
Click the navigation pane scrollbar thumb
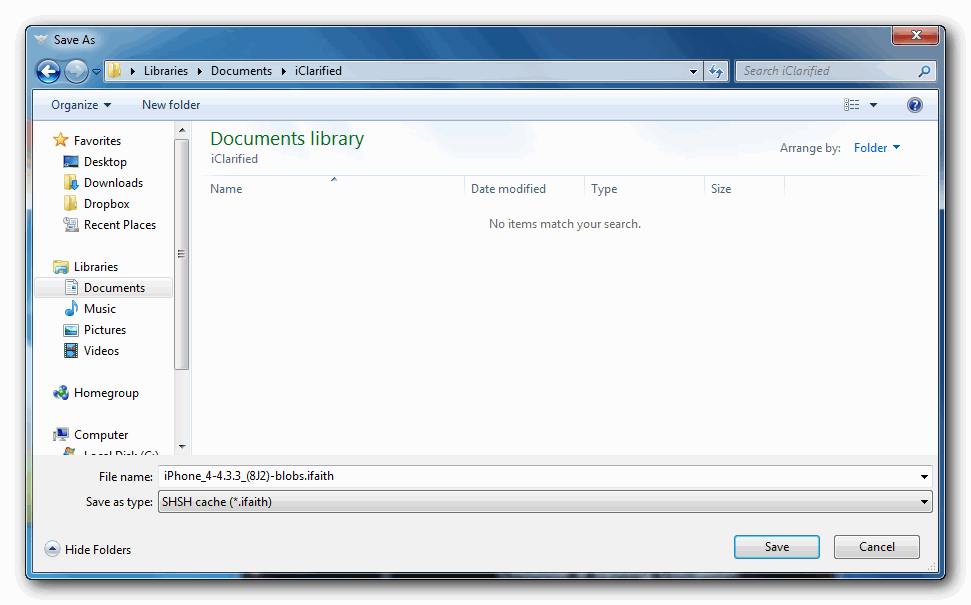coord(181,254)
